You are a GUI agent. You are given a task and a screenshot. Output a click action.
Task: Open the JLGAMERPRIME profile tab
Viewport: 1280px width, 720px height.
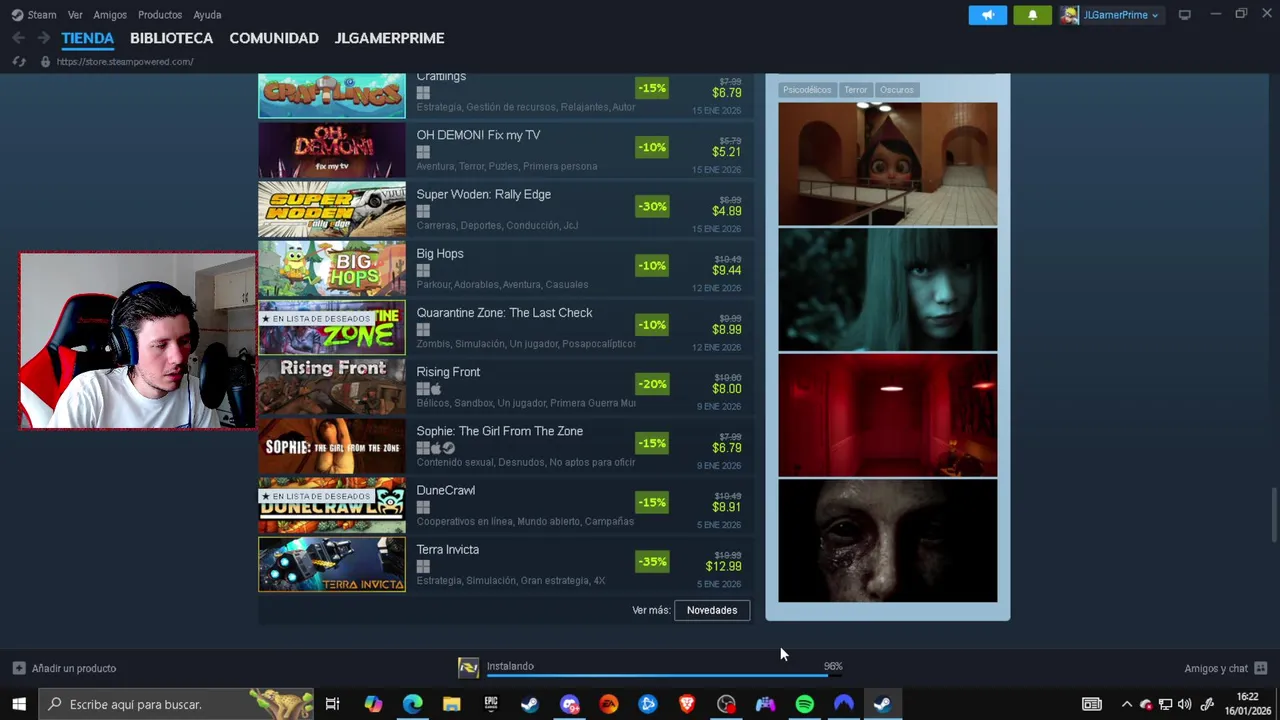389,38
